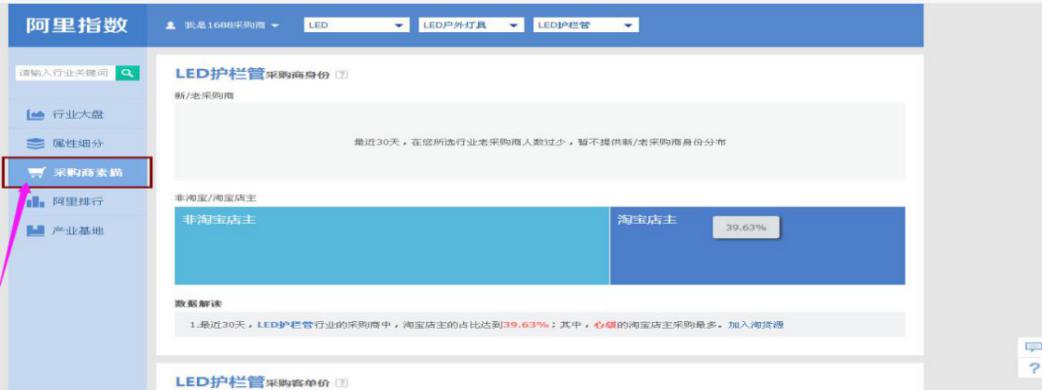Follow the 加入淘货源 link

pyautogui.click(x=756, y=325)
